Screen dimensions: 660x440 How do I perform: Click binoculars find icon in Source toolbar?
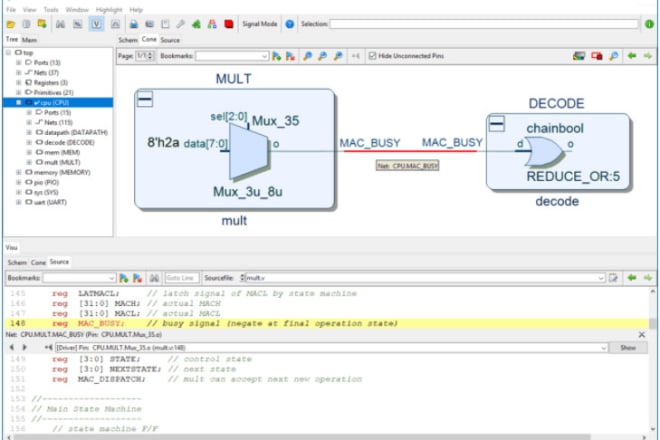(x=154, y=278)
